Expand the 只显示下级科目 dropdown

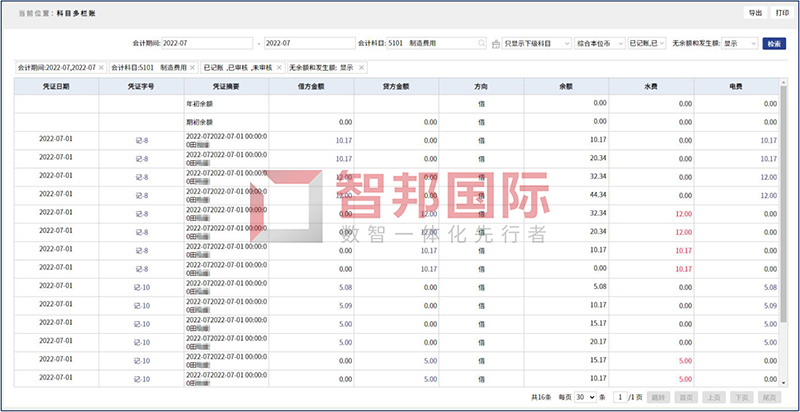pos(538,45)
